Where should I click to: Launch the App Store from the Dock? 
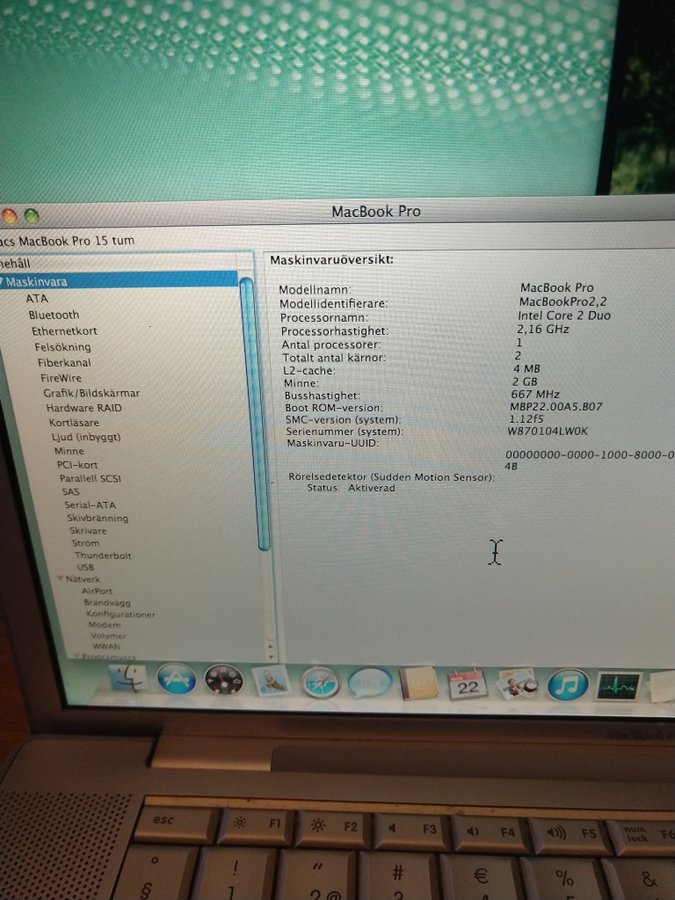(176, 679)
